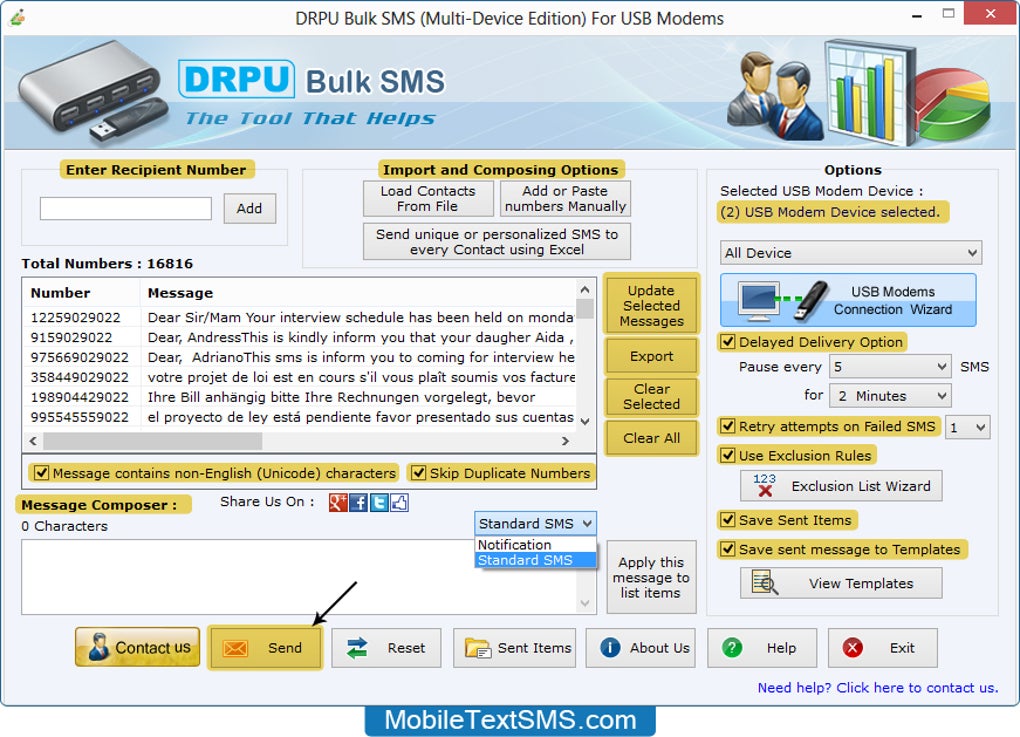Click the Export button
The height and width of the screenshot is (737, 1020).
[x=651, y=356]
